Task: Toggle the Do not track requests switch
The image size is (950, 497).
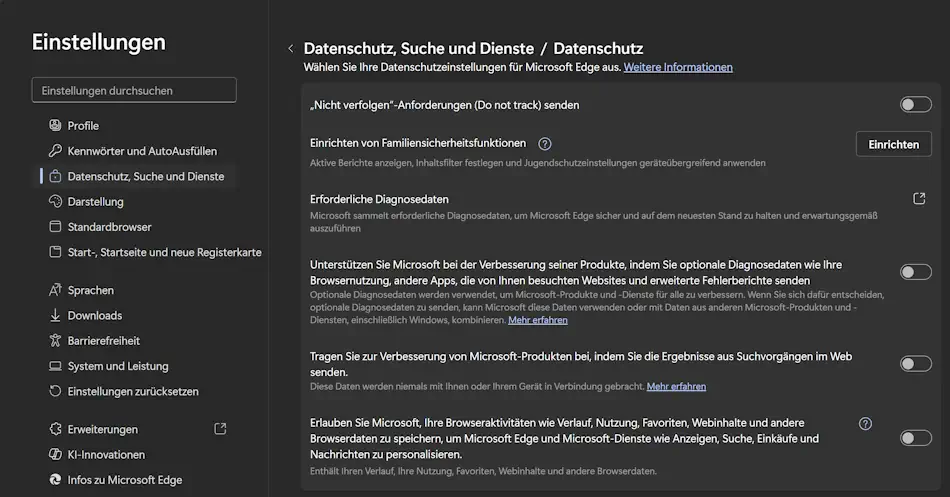Action: coord(915,104)
